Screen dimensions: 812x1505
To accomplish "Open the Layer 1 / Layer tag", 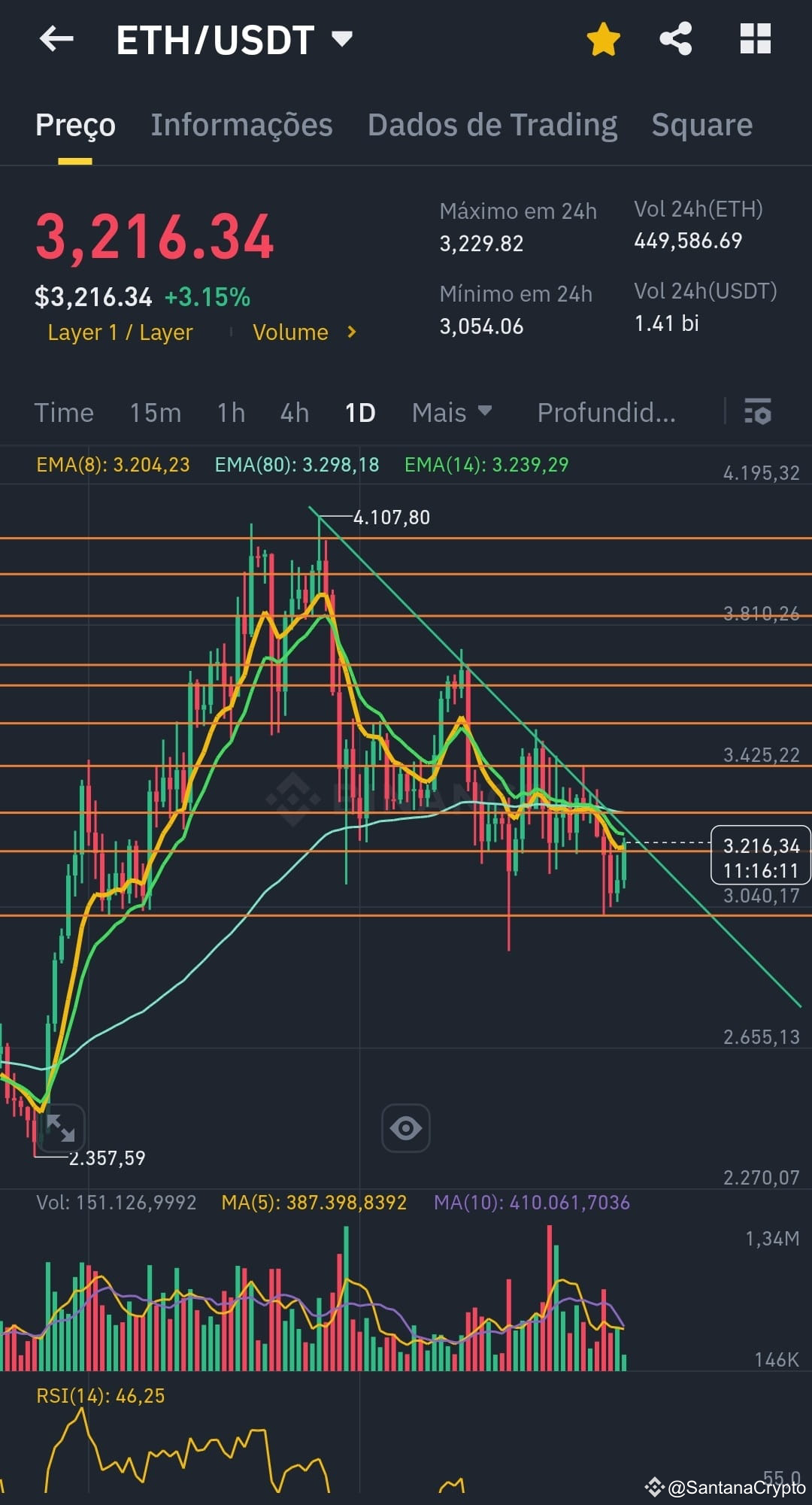I will point(120,332).
